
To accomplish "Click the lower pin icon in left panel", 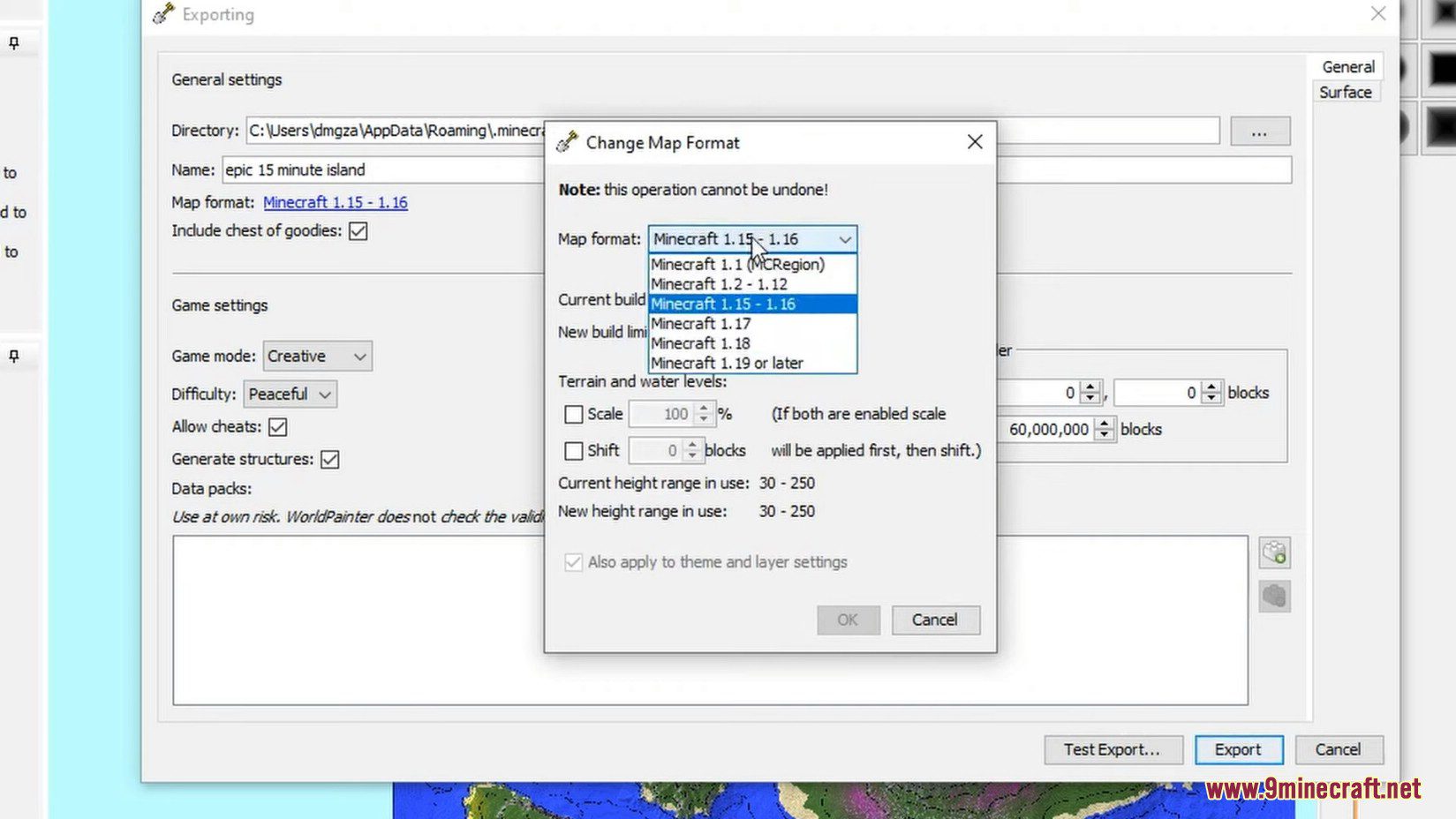I will (14, 356).
